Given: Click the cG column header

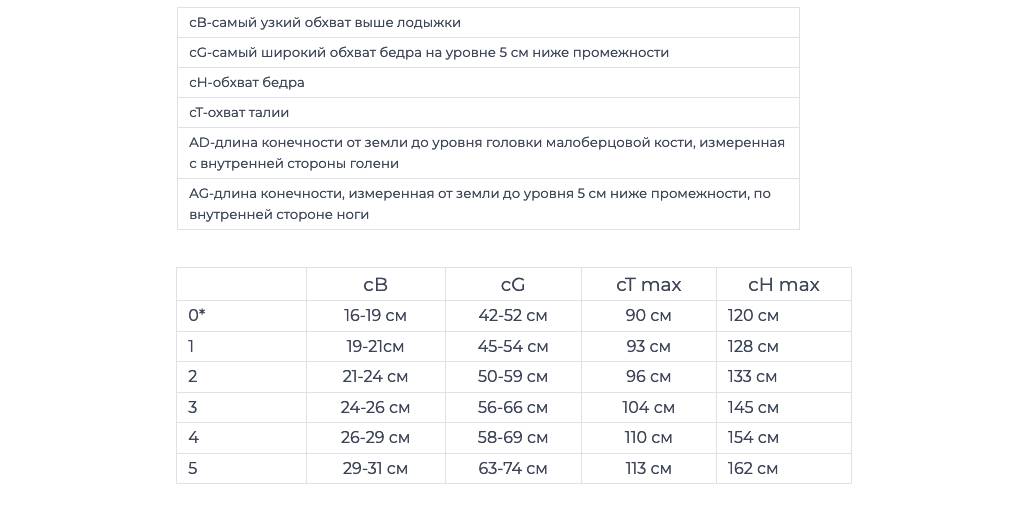Looking at the screenshot, I should click(513, 285).
